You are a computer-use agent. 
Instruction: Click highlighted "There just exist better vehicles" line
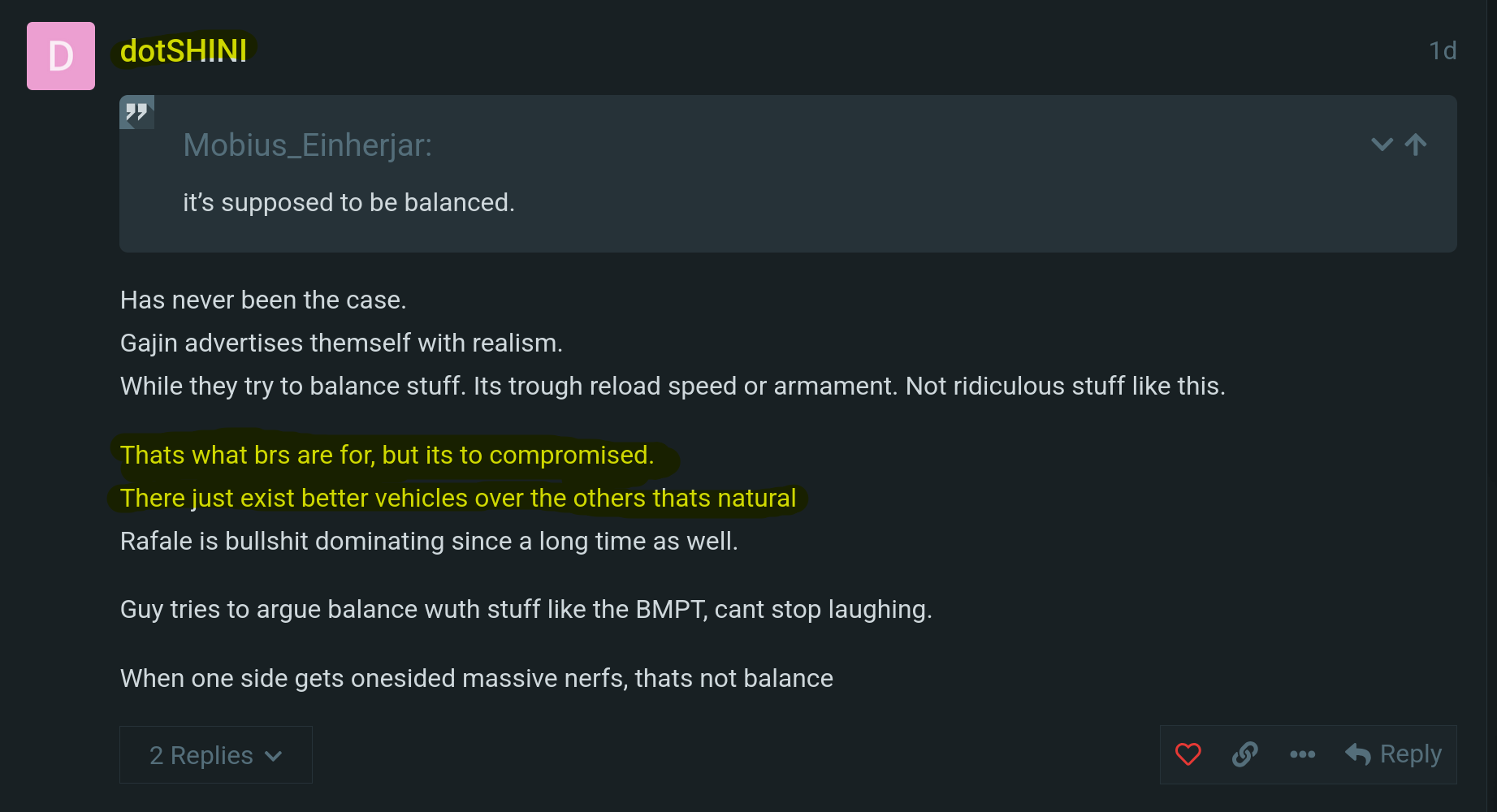point(458,499)
